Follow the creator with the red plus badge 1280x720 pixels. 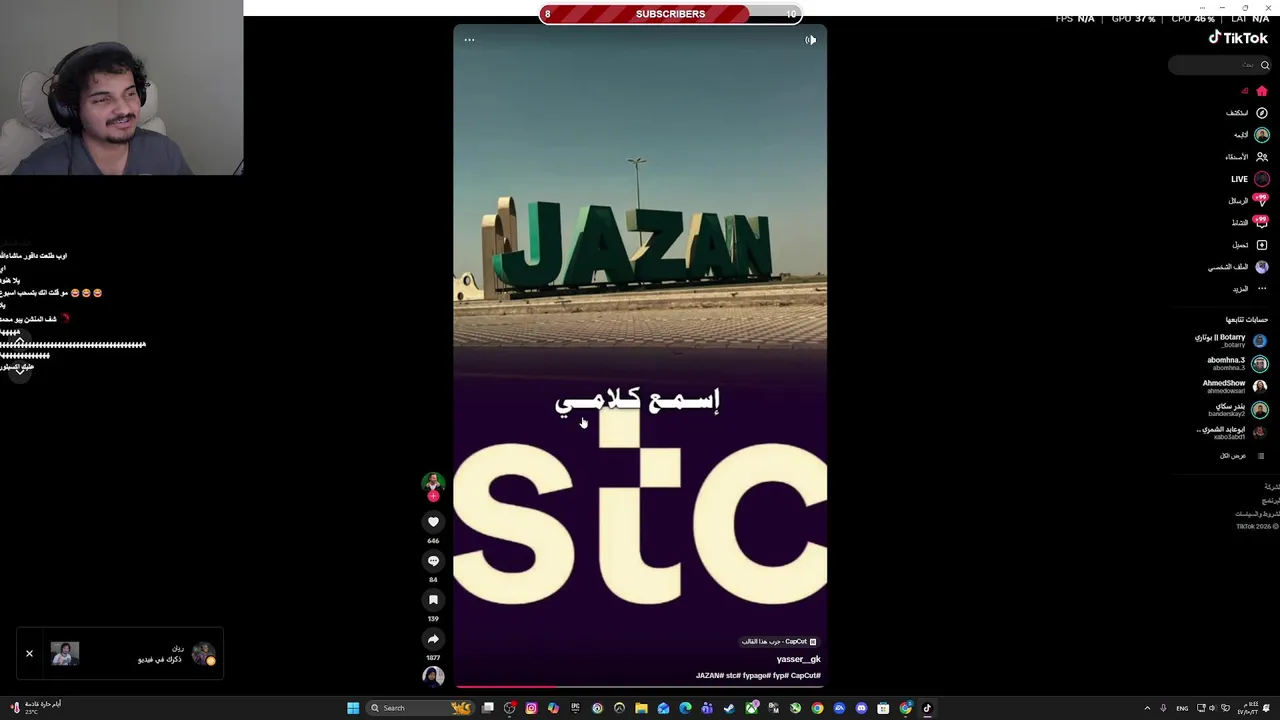[x=433, y=496]
